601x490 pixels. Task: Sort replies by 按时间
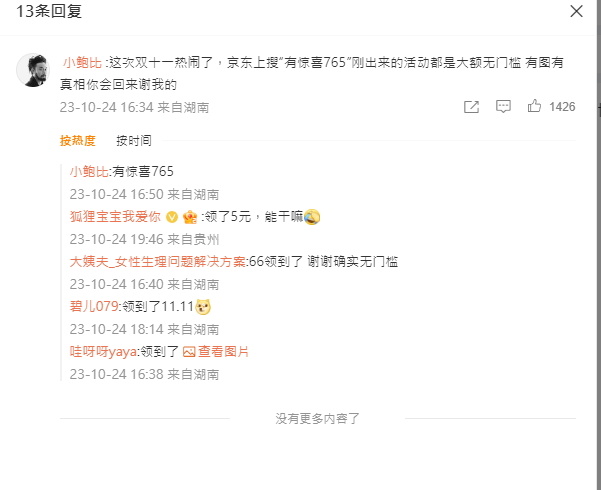pyautogui.click(x=134, y=141)
